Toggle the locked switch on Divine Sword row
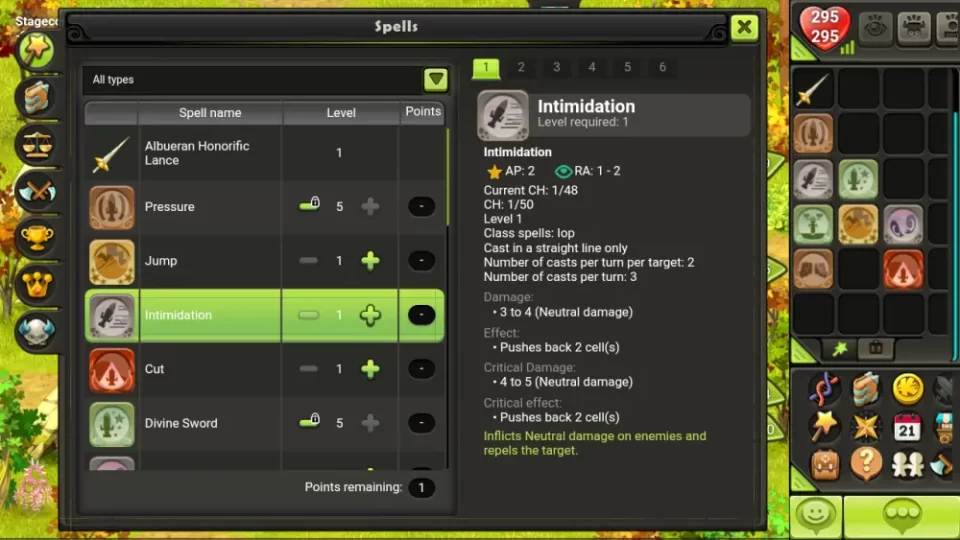The image size is (960, 540). 310,421
